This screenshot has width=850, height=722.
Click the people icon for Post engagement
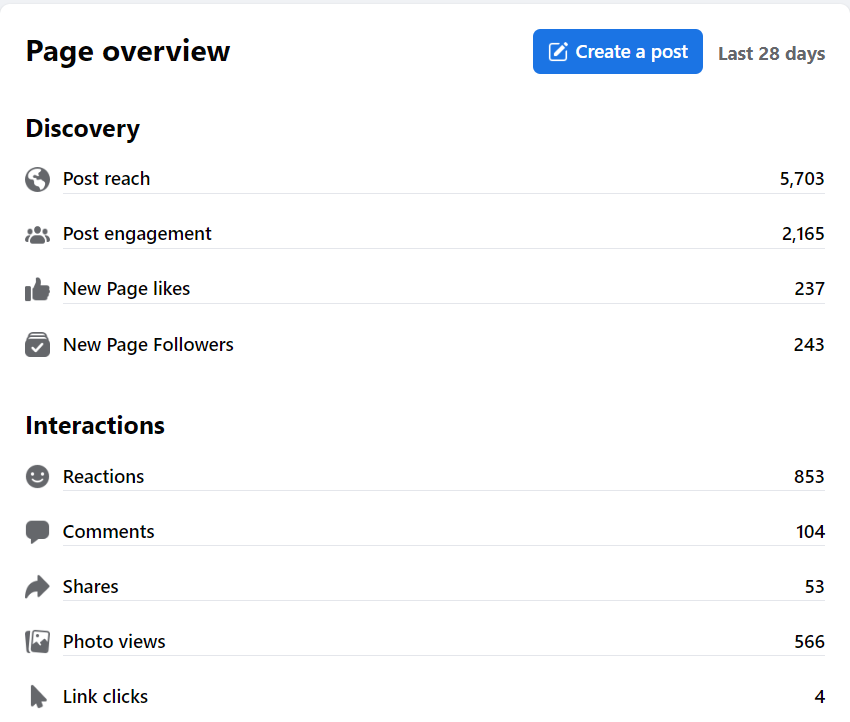(37, 235)
